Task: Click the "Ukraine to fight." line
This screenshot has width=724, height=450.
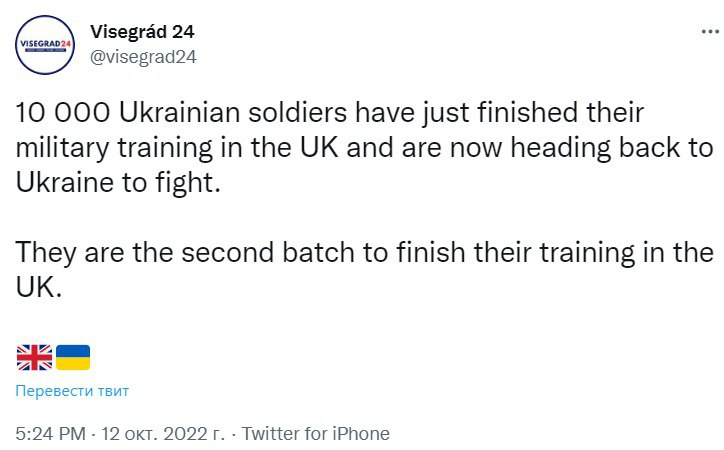Action: pos(116,183)
